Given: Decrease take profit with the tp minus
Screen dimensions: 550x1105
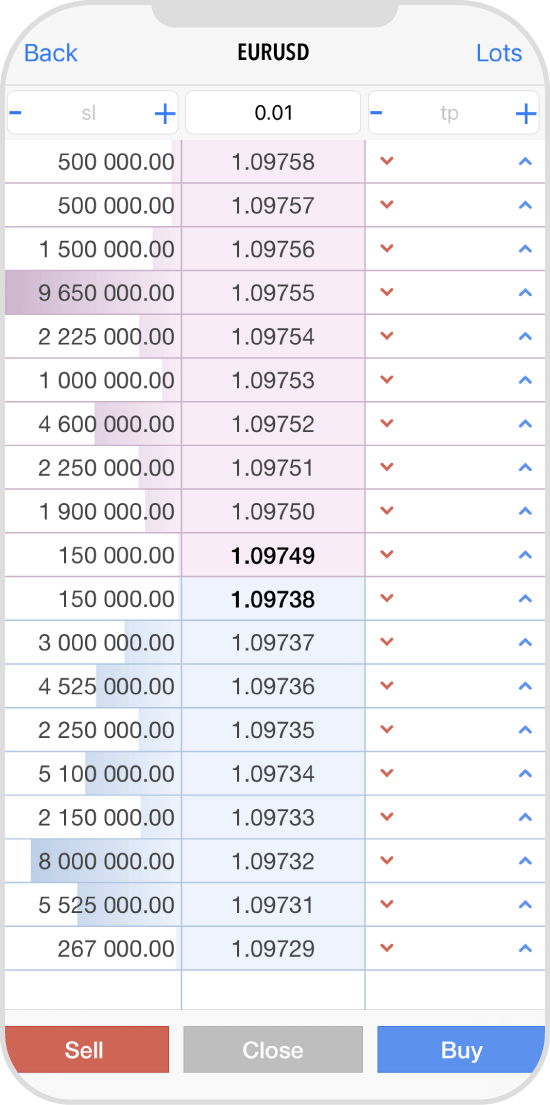Looking at the screenshot, I should pyautogui.click(x=377, y=112).
